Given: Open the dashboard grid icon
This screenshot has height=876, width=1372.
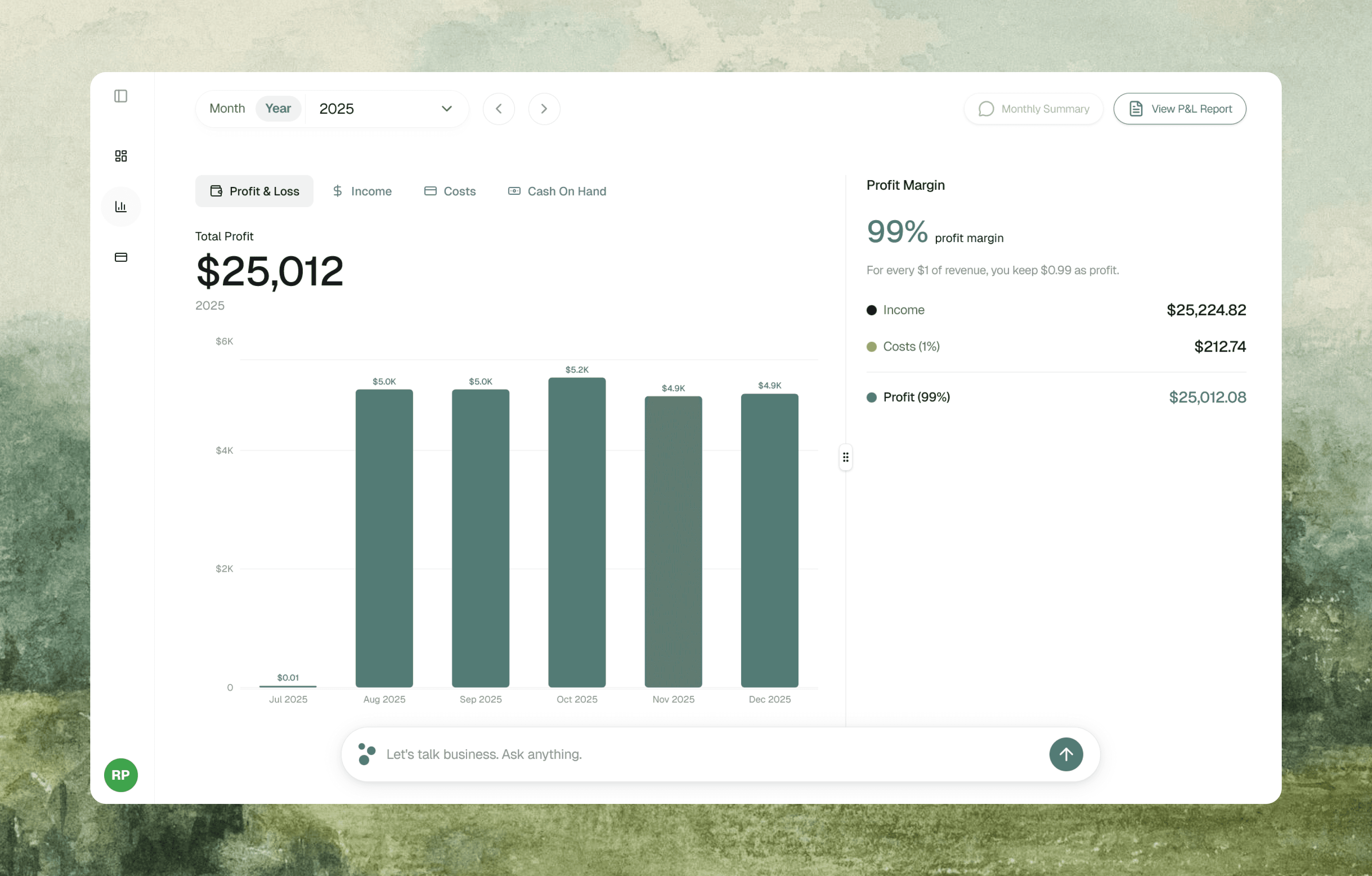Looking at the screenshot, I should click(121, 156).
